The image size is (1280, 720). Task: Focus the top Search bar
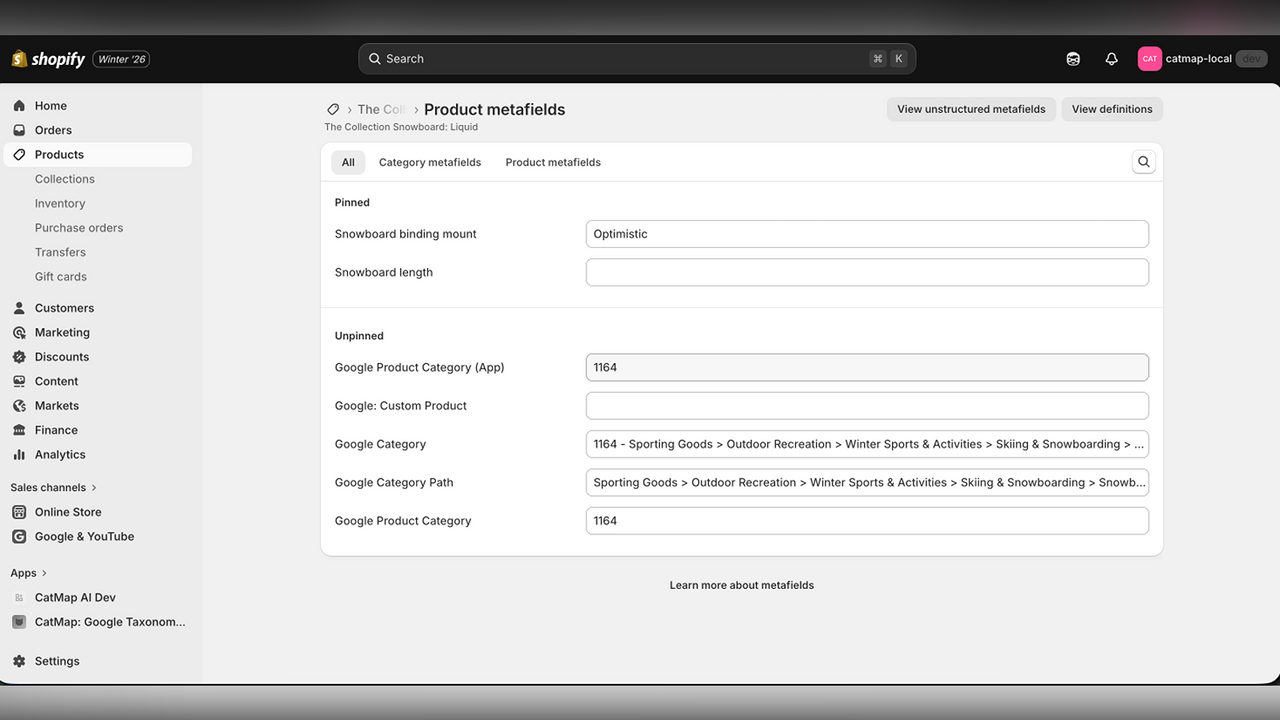637,59
